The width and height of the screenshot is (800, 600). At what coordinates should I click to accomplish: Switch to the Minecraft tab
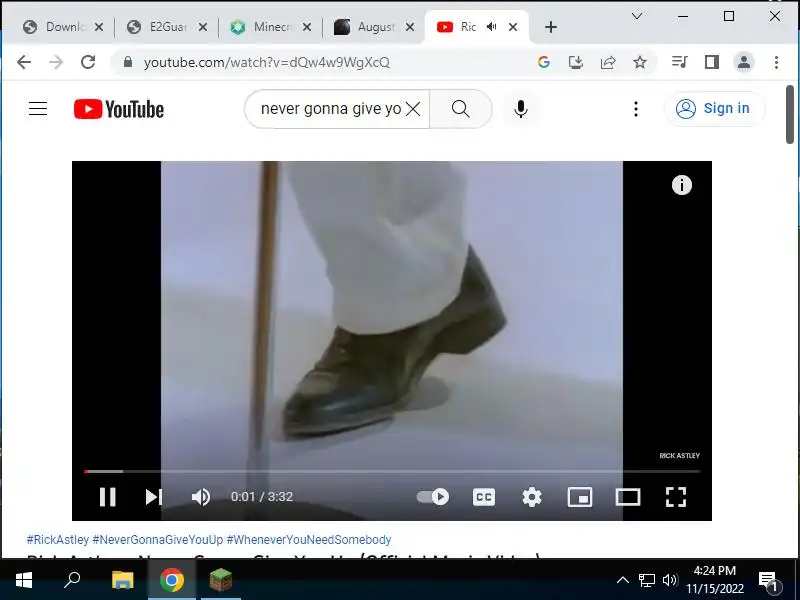(271, 27)
